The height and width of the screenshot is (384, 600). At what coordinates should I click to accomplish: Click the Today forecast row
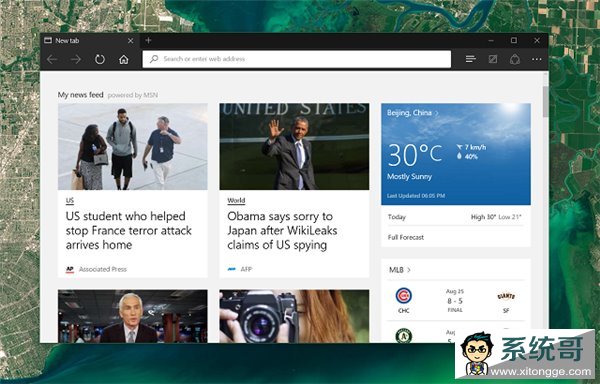coord(455,217)
